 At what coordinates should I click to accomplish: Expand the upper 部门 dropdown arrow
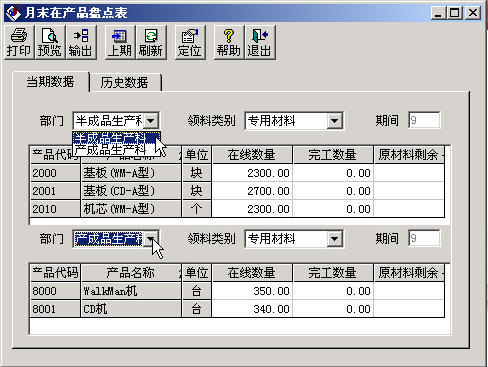[151, 121]
